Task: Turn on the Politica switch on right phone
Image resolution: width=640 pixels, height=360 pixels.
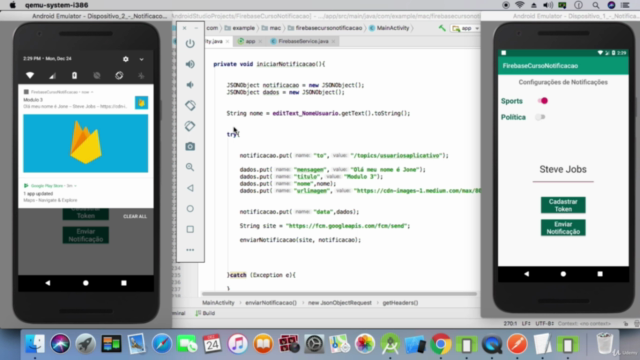Action: (540, 117)
